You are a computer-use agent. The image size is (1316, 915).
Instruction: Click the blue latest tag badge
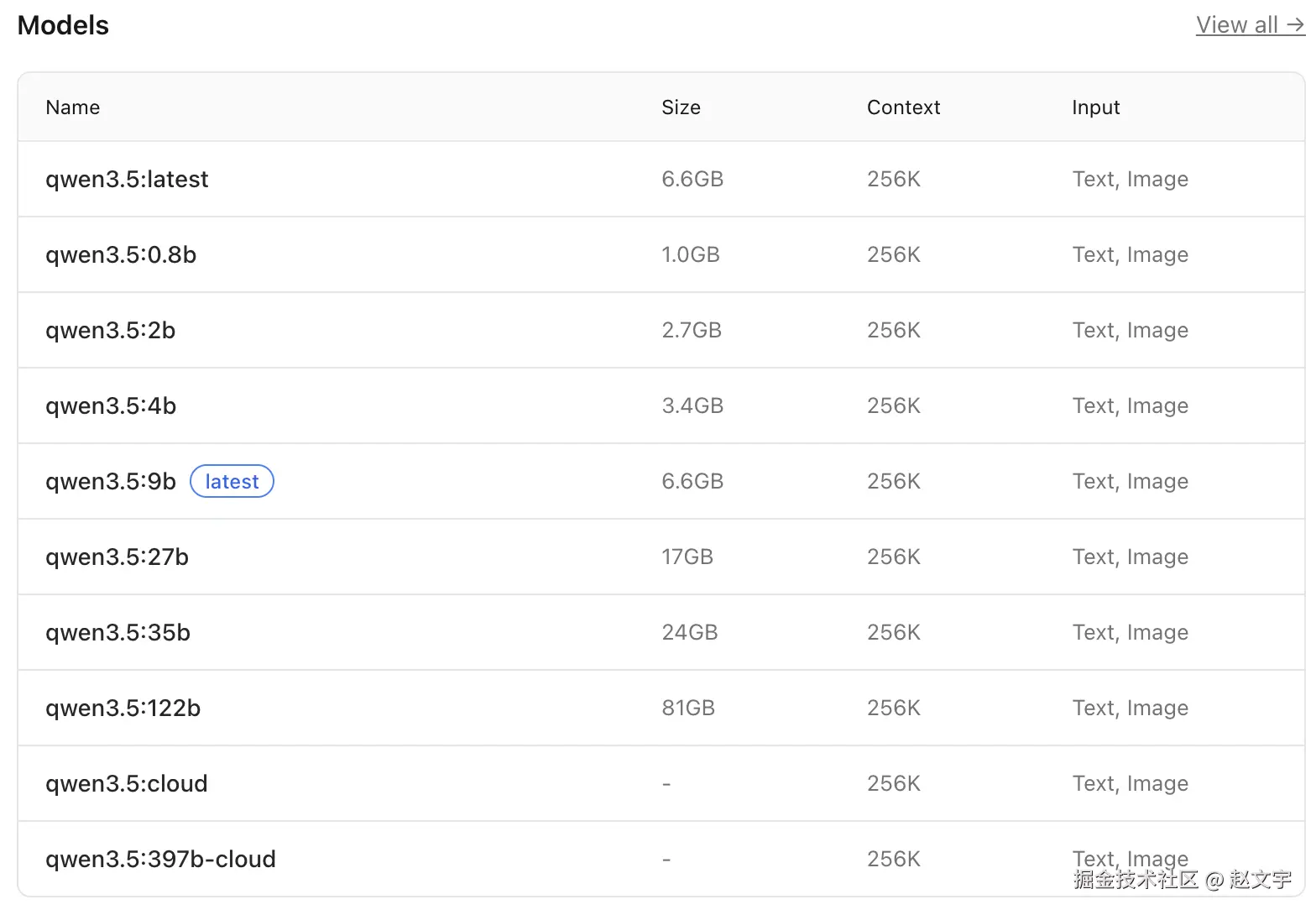[232, 482]
